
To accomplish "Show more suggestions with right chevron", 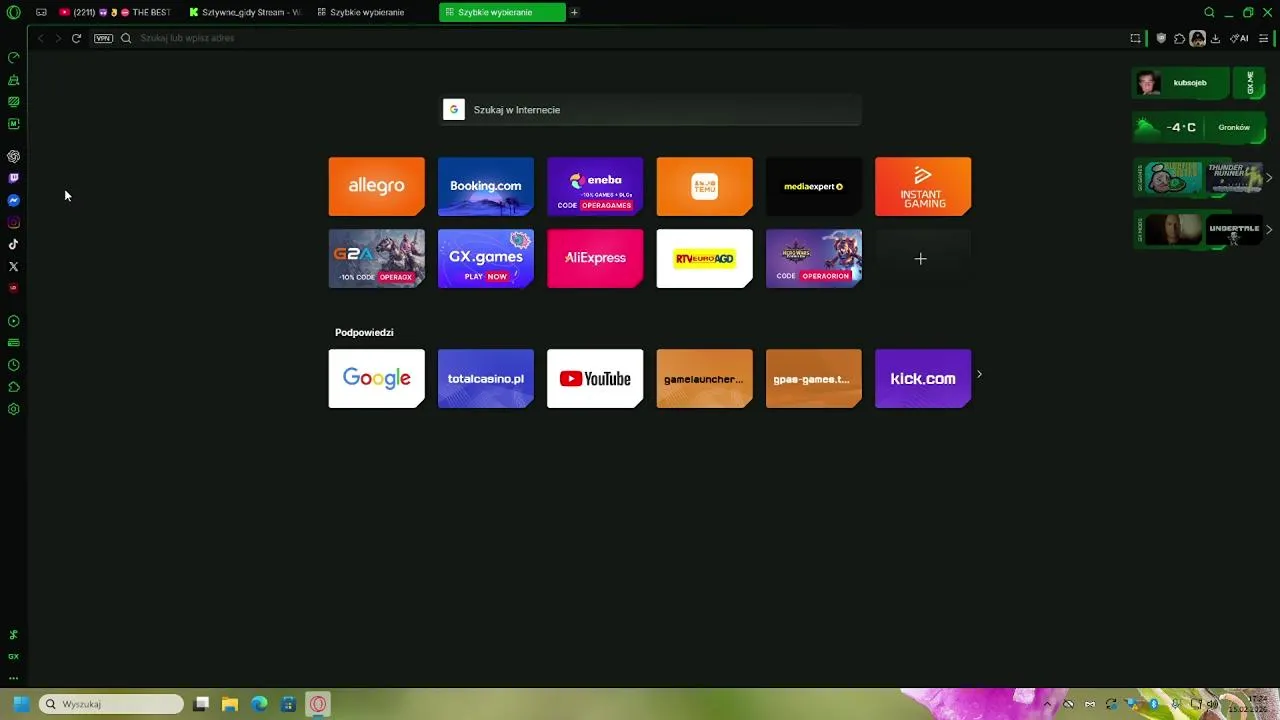I will coord(979,375).
